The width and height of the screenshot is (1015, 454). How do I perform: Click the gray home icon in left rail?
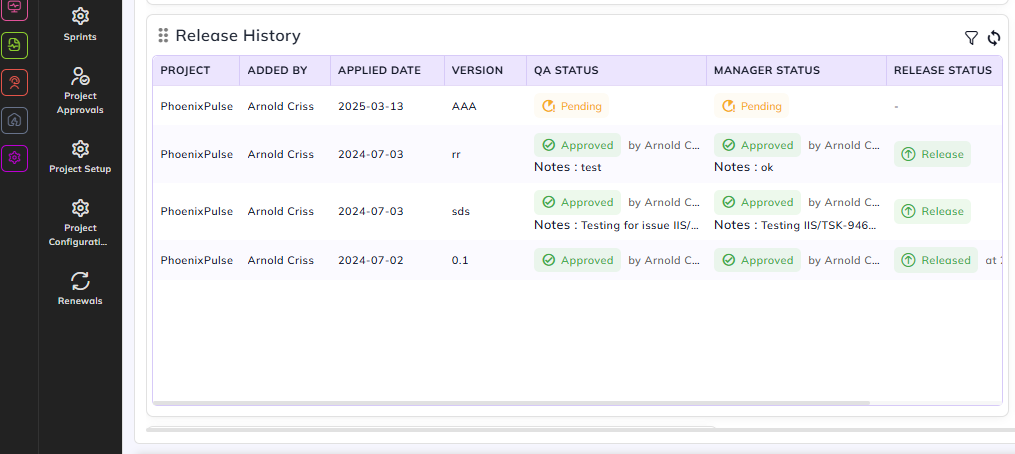(15, 120)
